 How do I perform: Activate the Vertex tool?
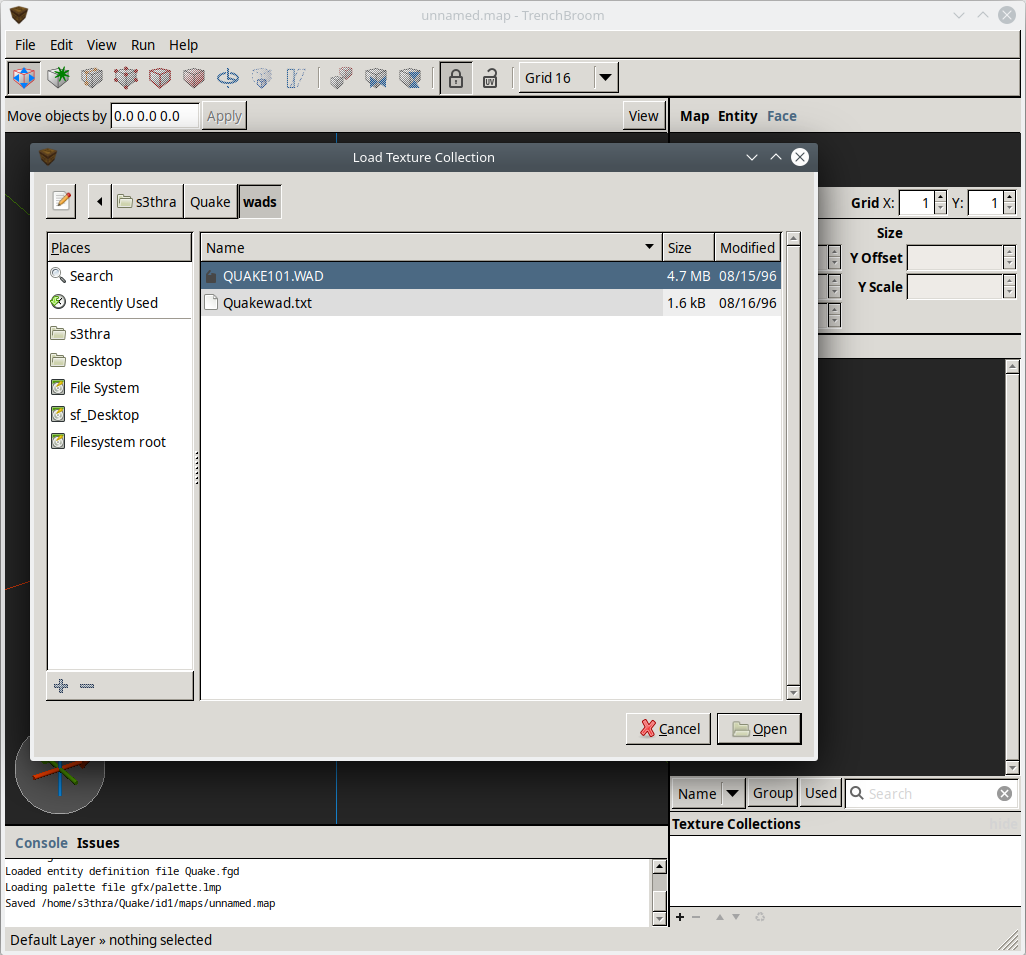[x=126, y=78]
